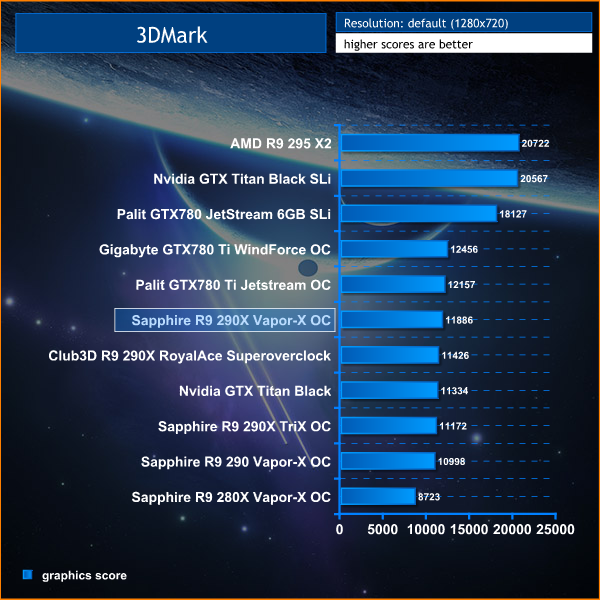Click the axis tick label 20000
Screen dimensions: 600x600
512,530
